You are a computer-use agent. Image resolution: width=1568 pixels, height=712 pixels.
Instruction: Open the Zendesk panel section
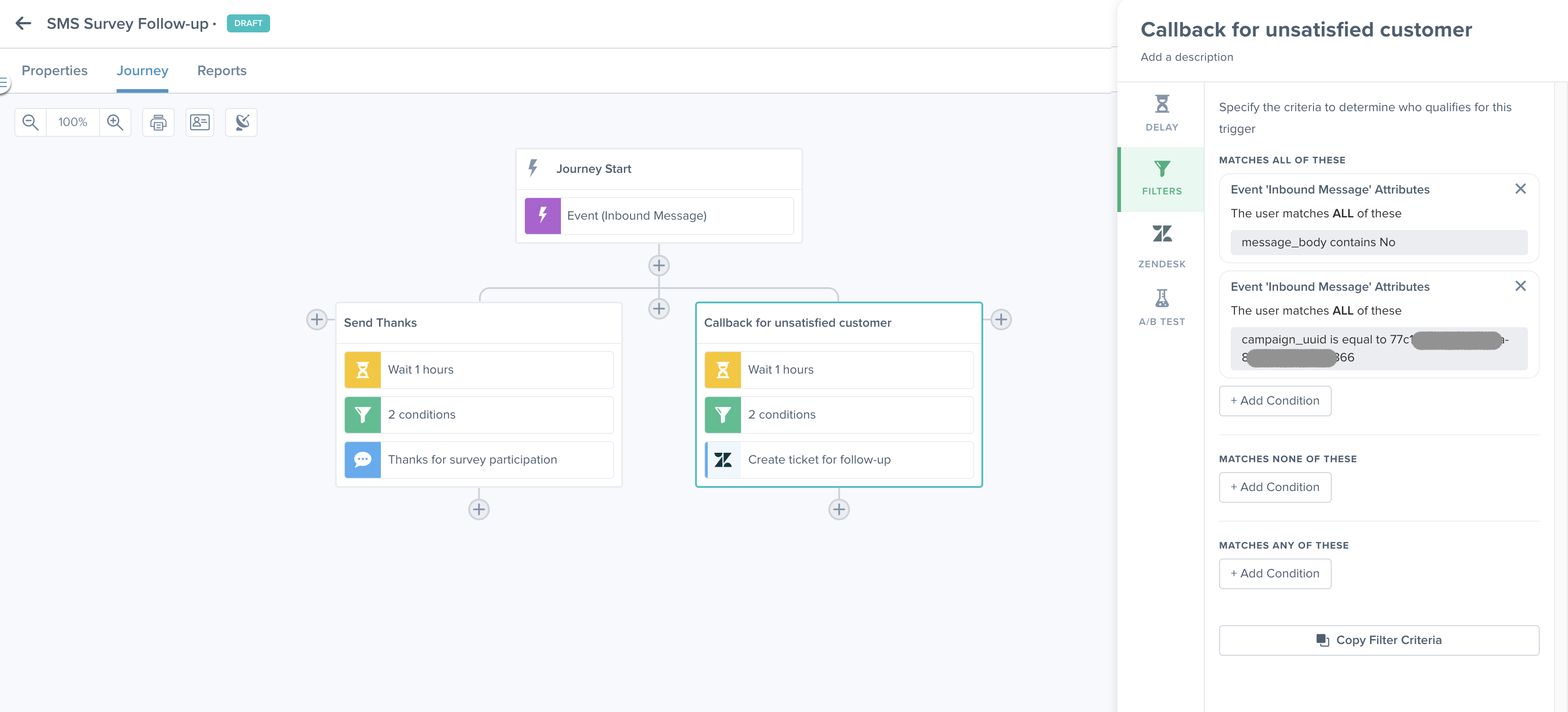(1161, 246)
